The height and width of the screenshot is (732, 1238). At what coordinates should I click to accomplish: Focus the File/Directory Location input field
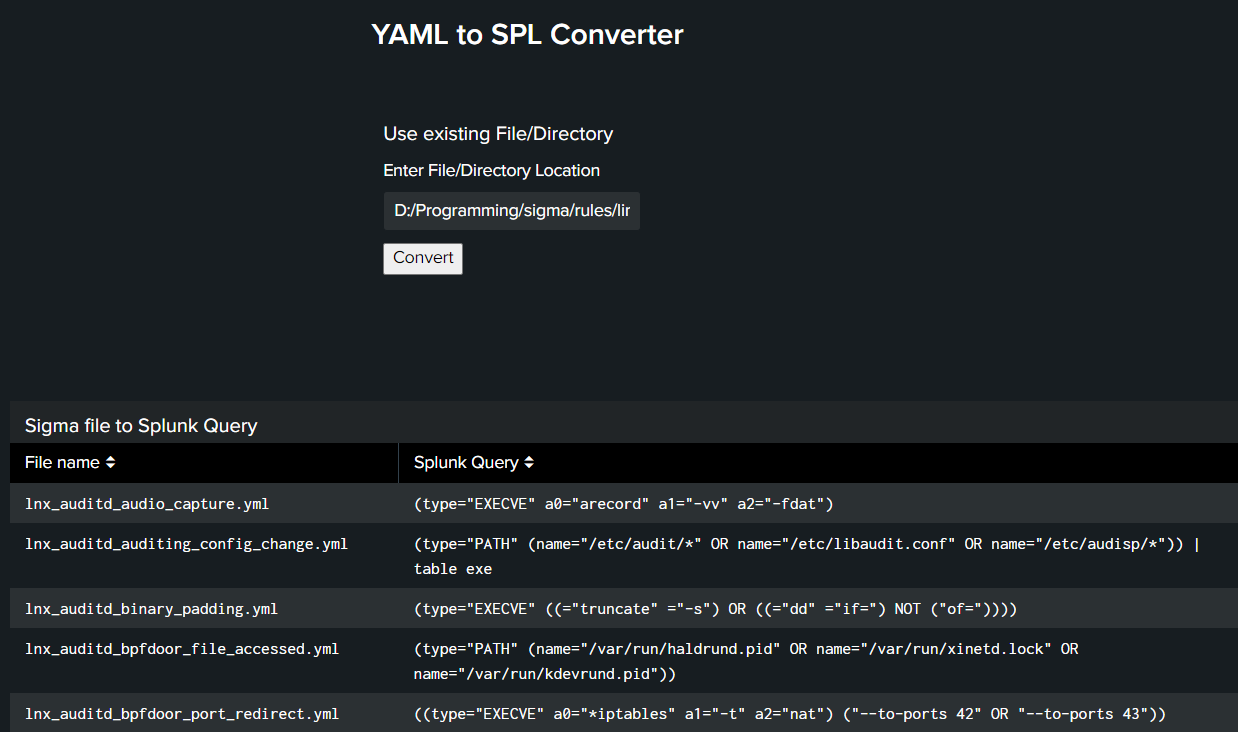click(511, 211)
